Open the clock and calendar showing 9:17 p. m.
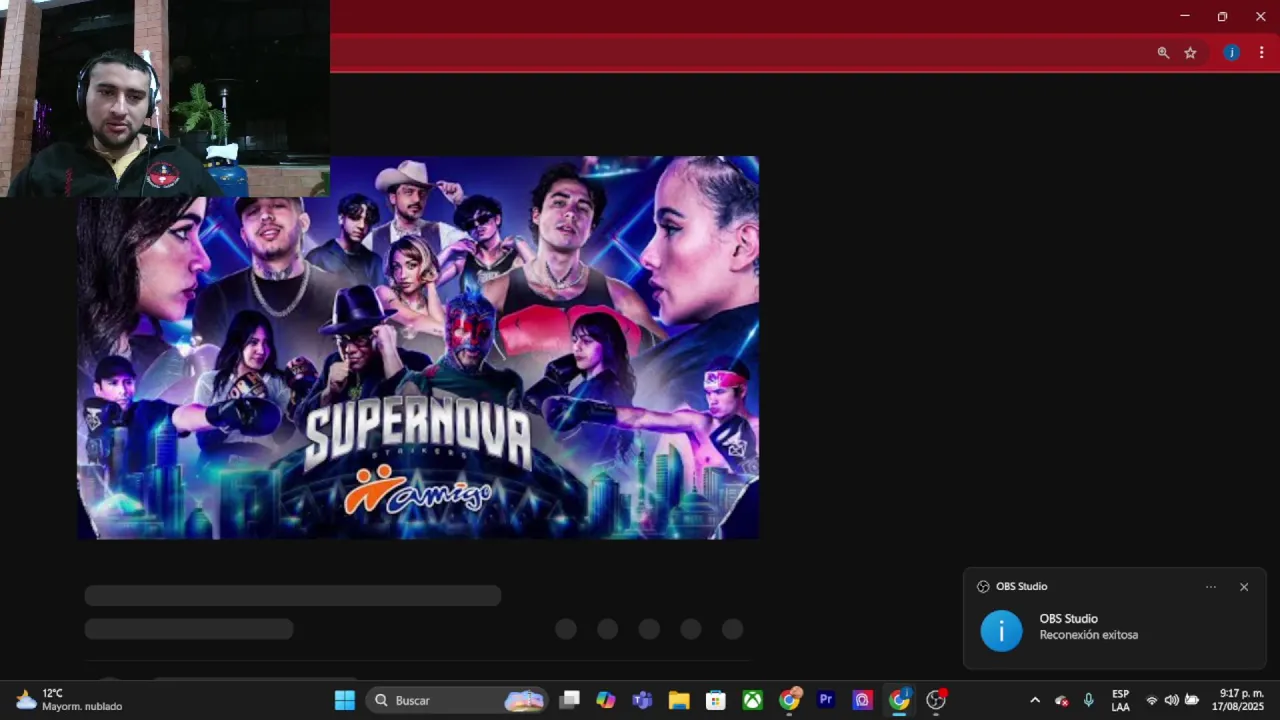 pyautogui.click(x=1238, y=700)
